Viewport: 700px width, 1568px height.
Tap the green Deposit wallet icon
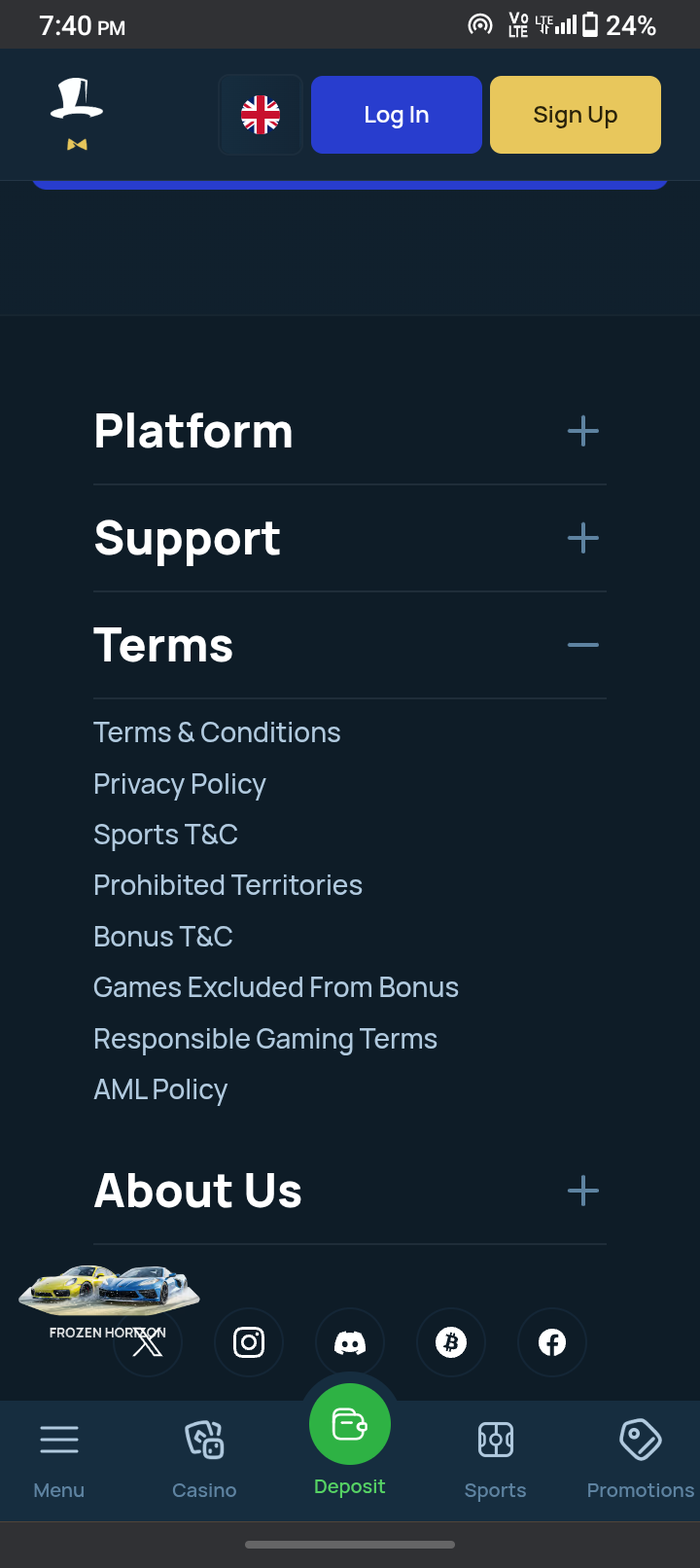click(x=350, y=1425)
